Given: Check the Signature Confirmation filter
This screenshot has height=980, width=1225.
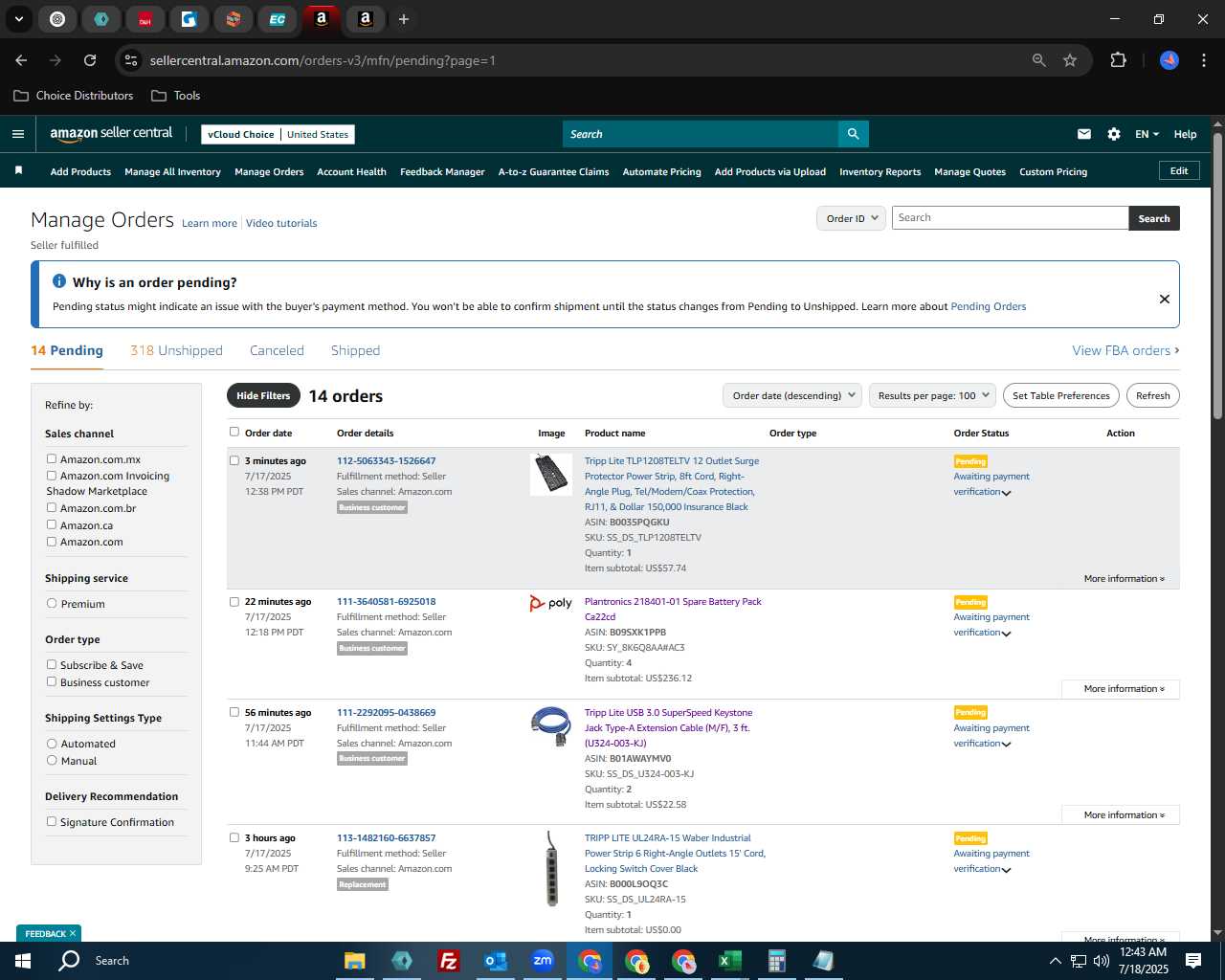Looking at the screenshot, I should pos(52,821).
